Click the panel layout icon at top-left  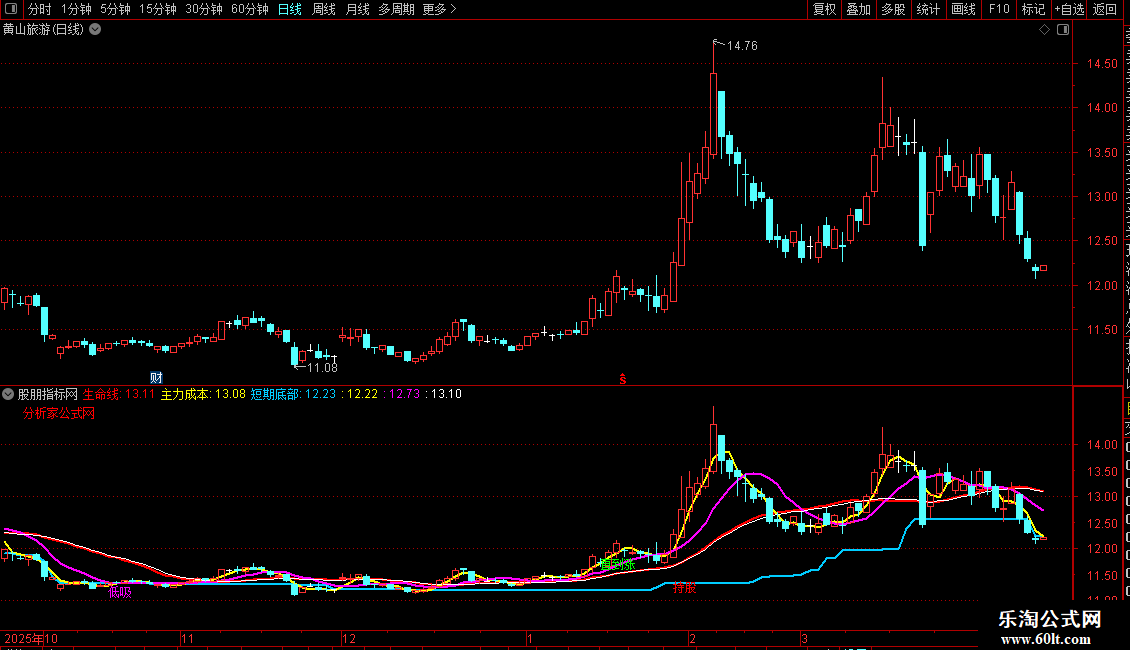(x=11, y=9)
